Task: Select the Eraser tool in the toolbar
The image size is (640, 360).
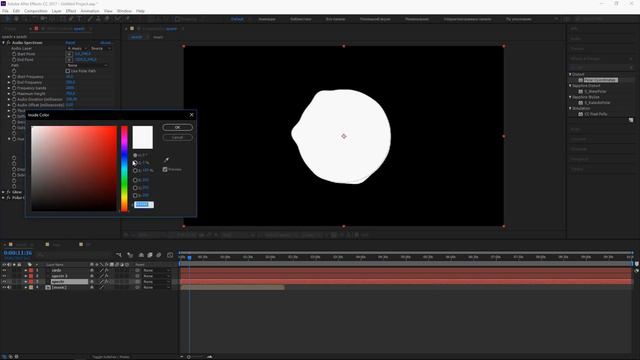Action: [107, 19]
